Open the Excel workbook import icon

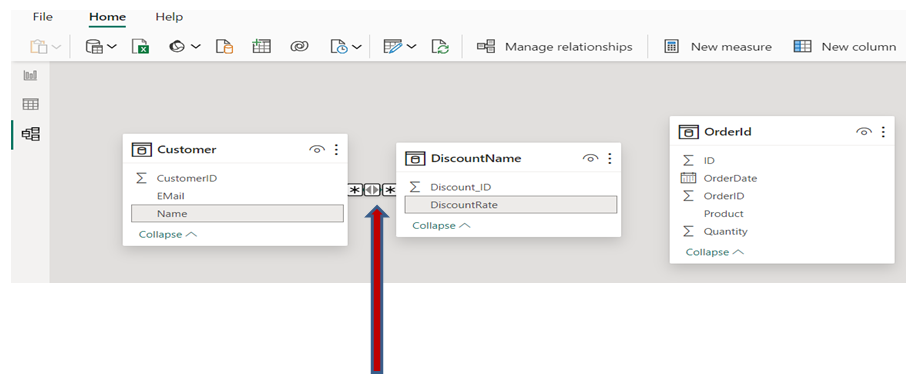click(140, 47)
